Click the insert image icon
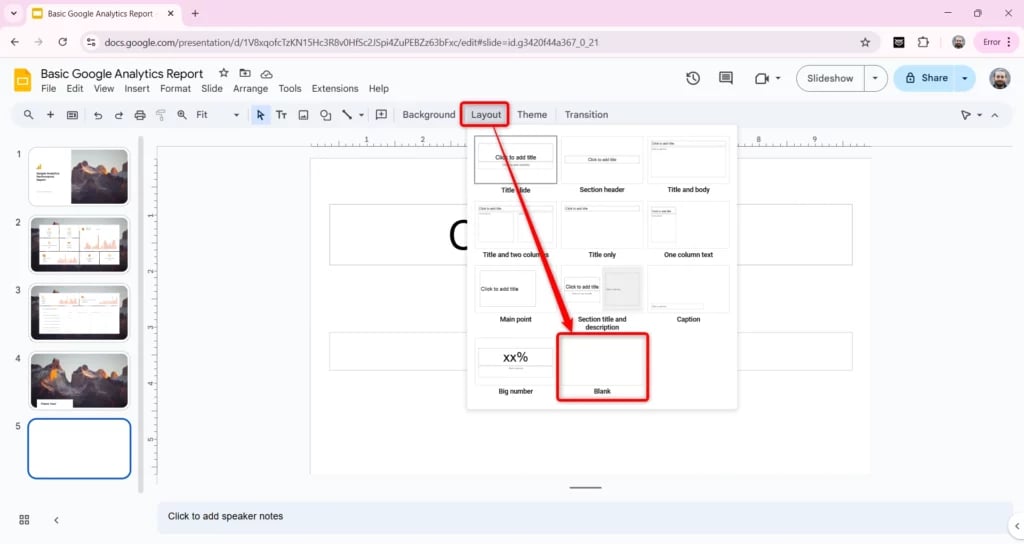 click(303, 115)
